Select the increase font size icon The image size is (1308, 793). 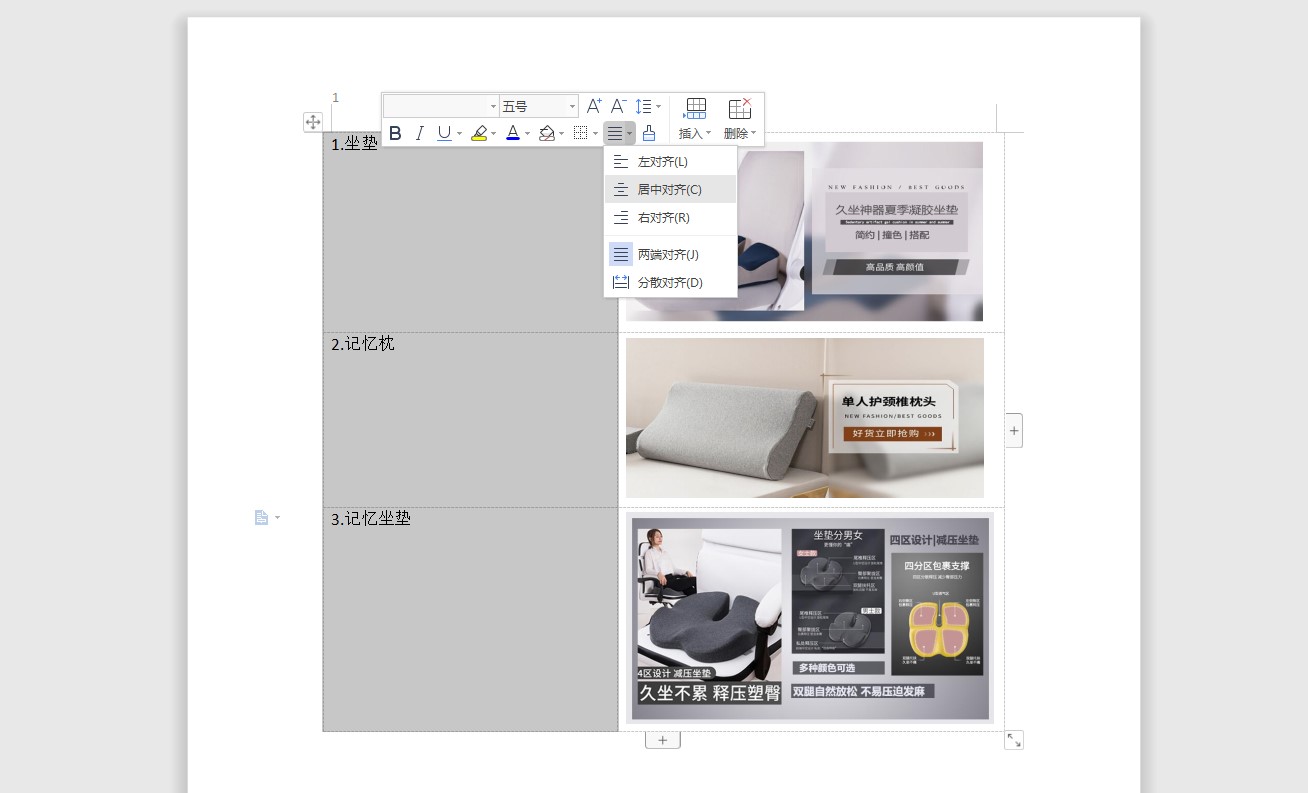coord(593,105)
